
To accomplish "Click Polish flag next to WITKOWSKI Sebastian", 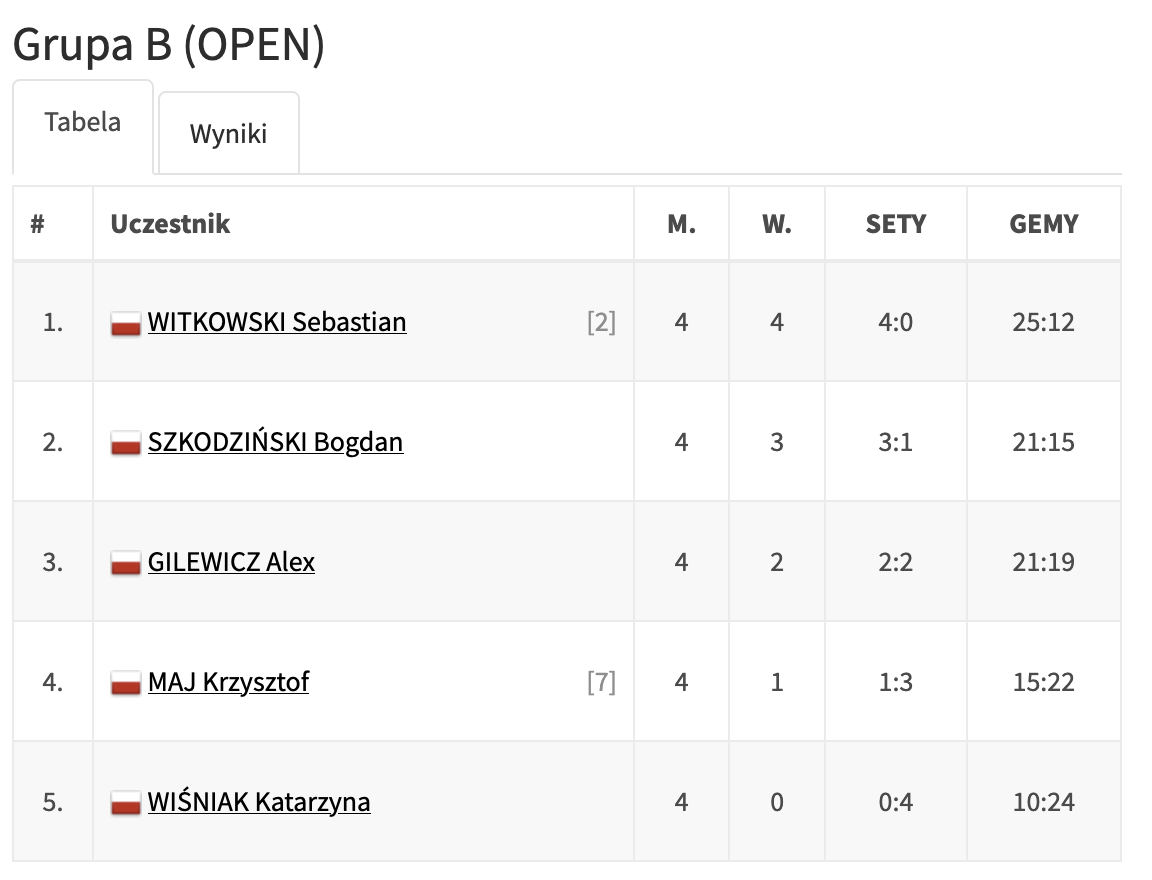I will point(126,324).
